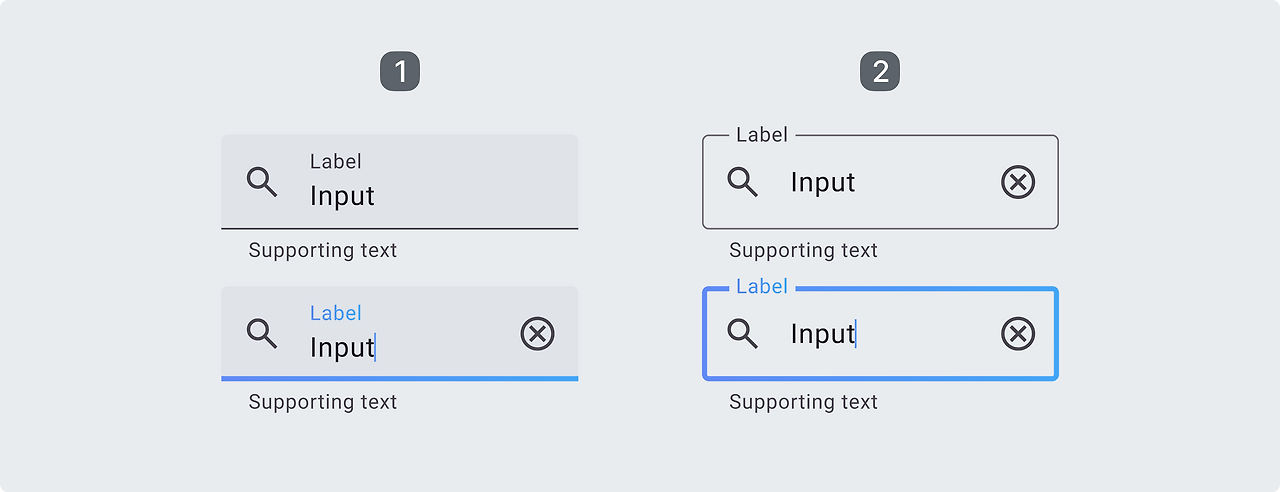Focus the Input text in the unfocused filled field
1280x492 pixels.
tap(342, 196)
